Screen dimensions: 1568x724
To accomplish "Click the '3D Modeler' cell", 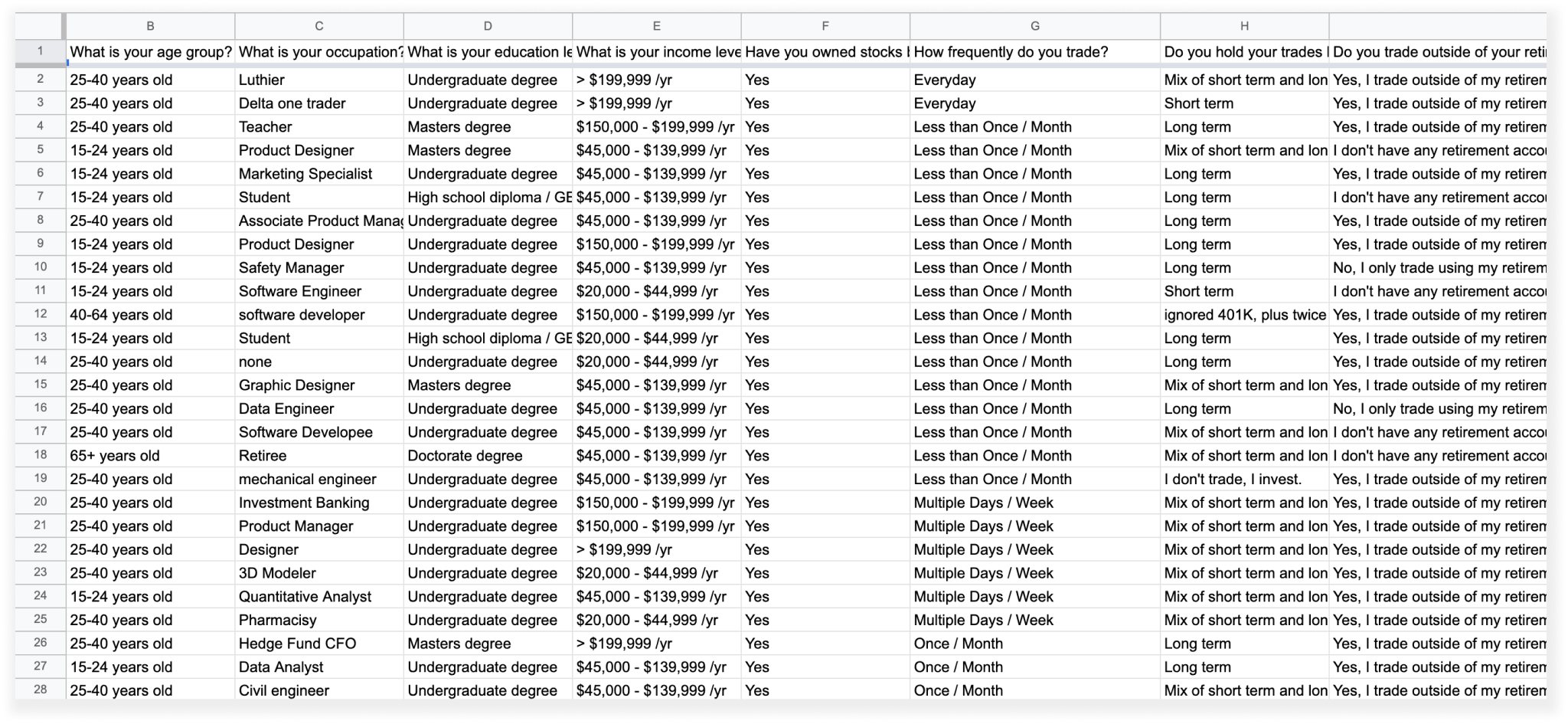I will tap(319, 573).
